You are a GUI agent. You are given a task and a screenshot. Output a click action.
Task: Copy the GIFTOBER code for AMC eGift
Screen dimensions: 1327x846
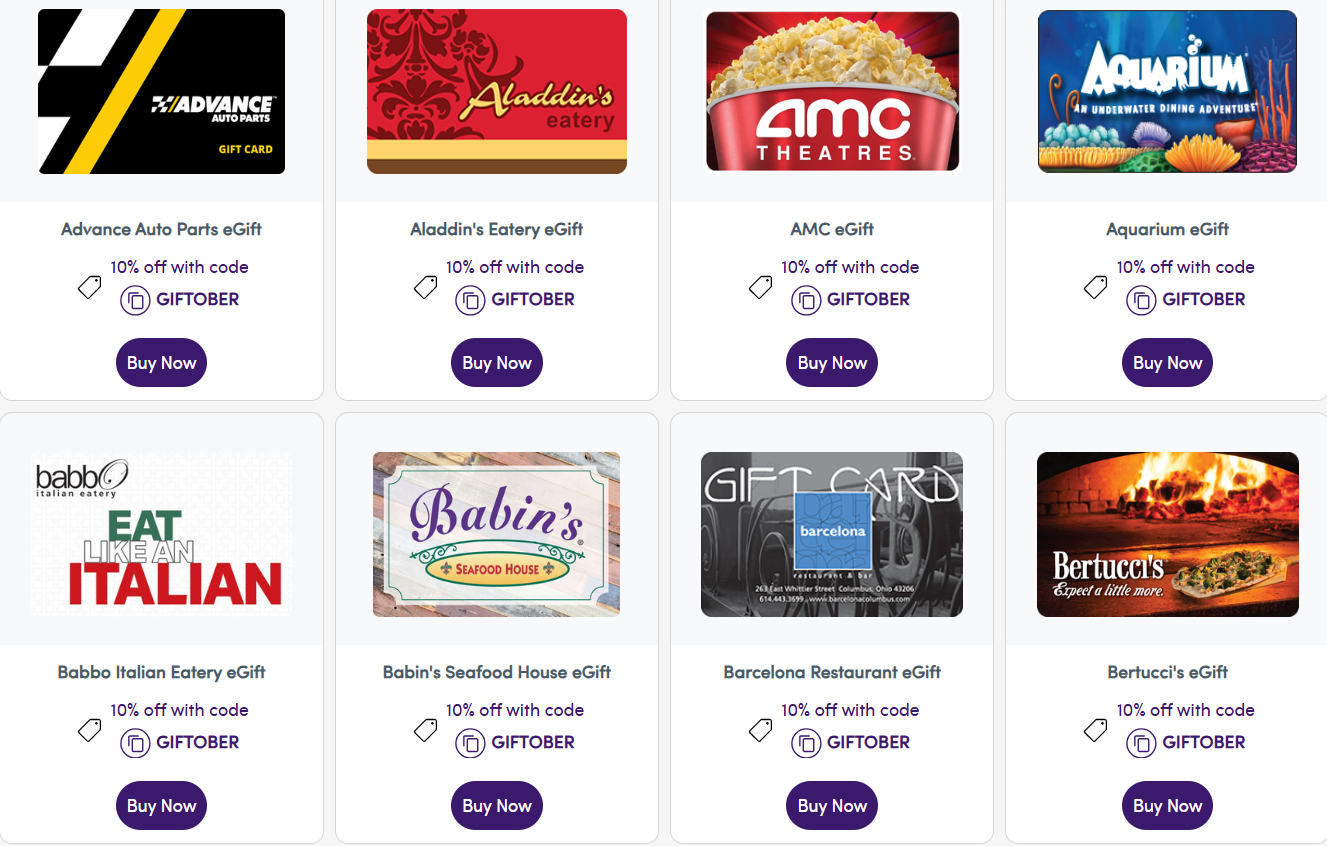point(807,300)
